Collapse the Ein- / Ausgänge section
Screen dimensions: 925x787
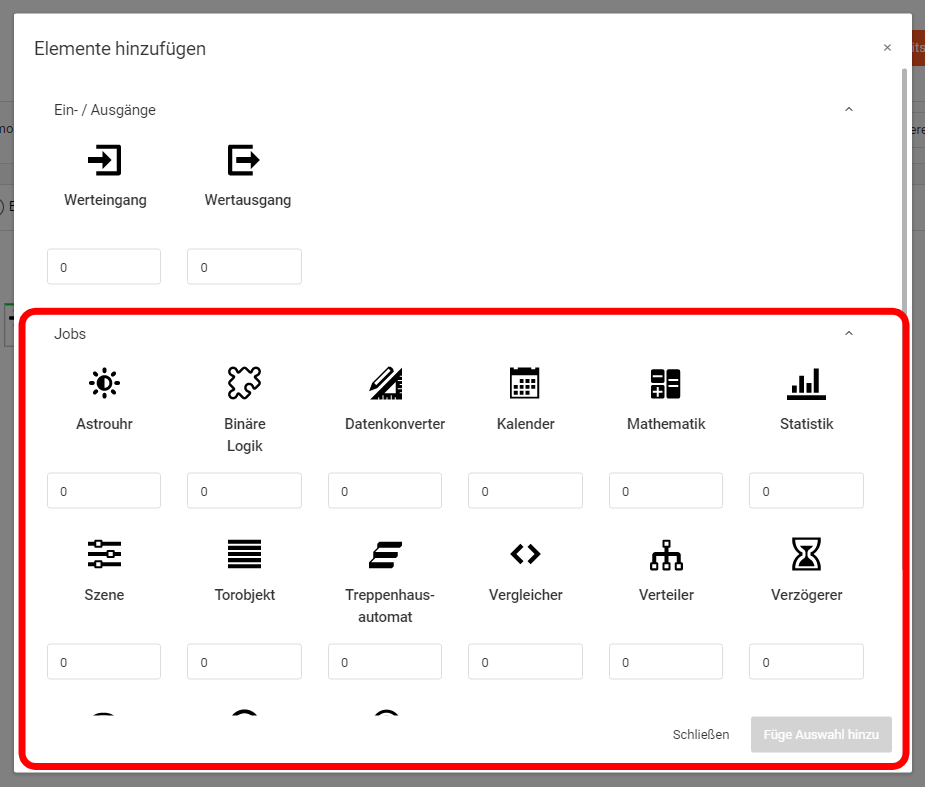(849, 110)
